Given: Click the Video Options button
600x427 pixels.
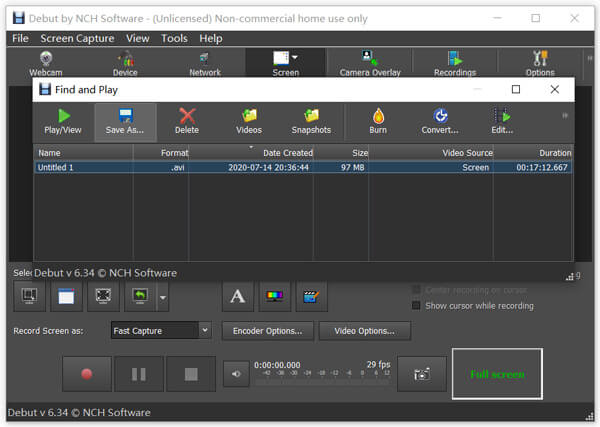Looking at the screenshot, I should [365, 331].
